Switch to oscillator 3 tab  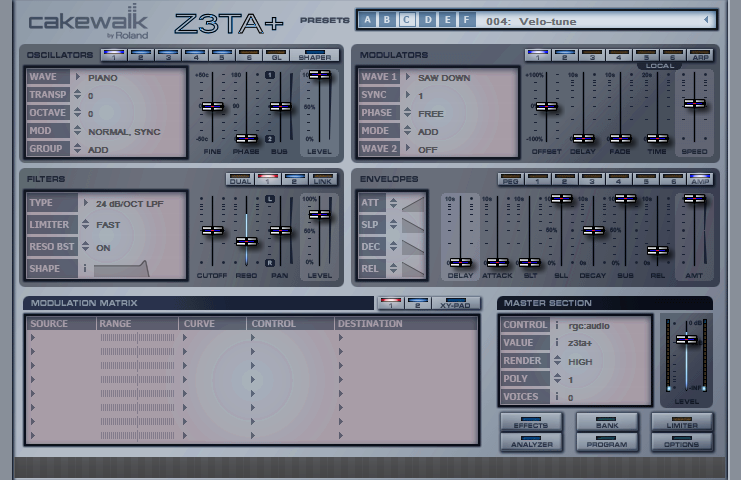click(168, 55)
